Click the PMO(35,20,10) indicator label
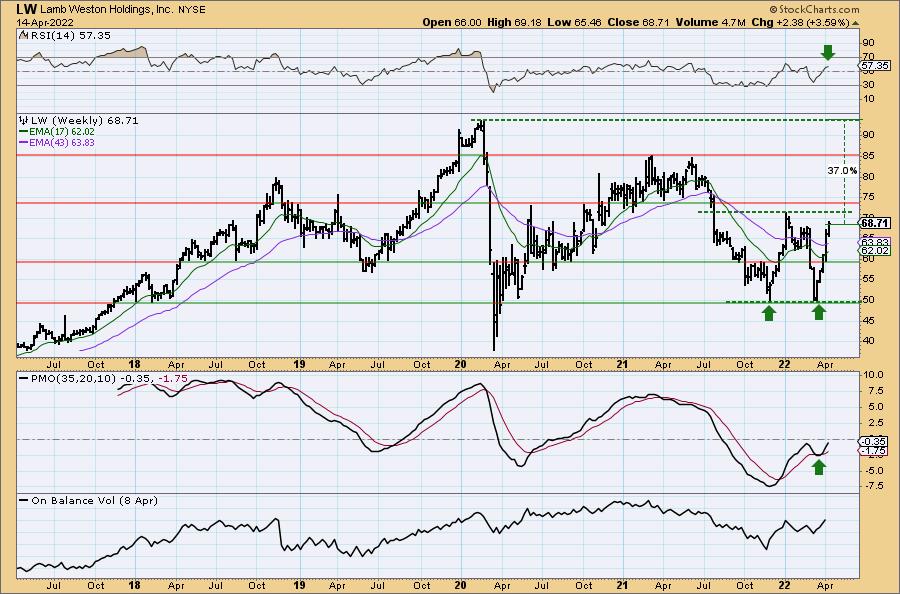 (74, 379)
